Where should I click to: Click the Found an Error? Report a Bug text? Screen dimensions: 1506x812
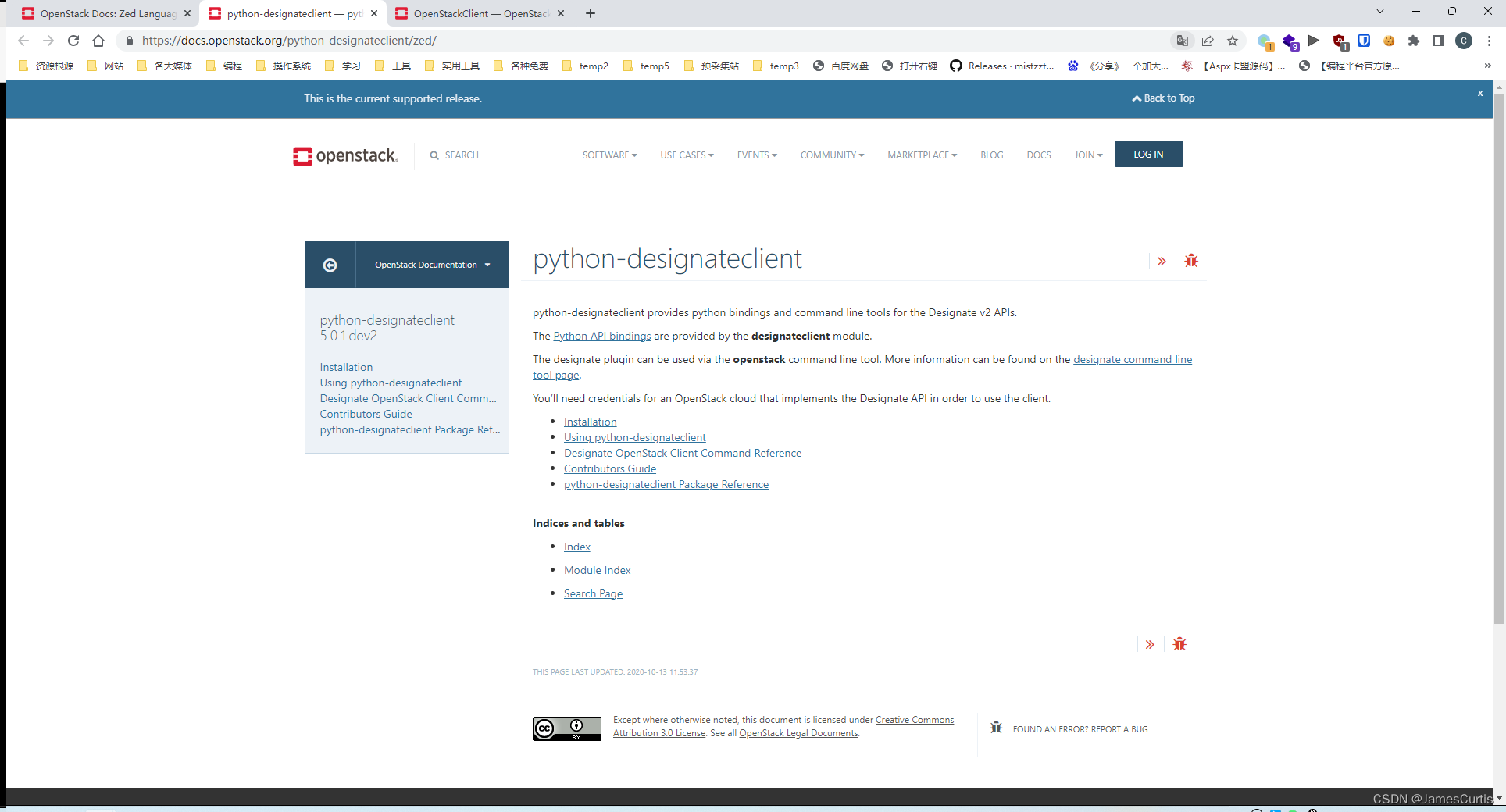1080,729
